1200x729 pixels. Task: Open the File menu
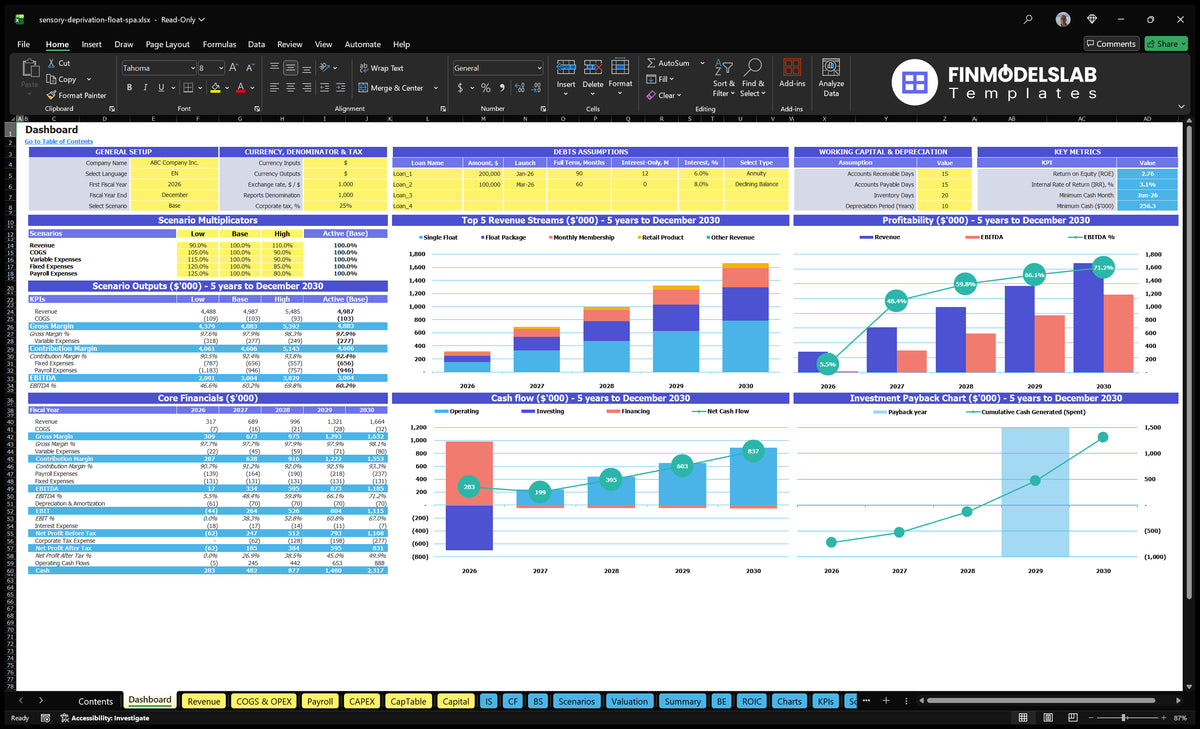click(23, 44)
